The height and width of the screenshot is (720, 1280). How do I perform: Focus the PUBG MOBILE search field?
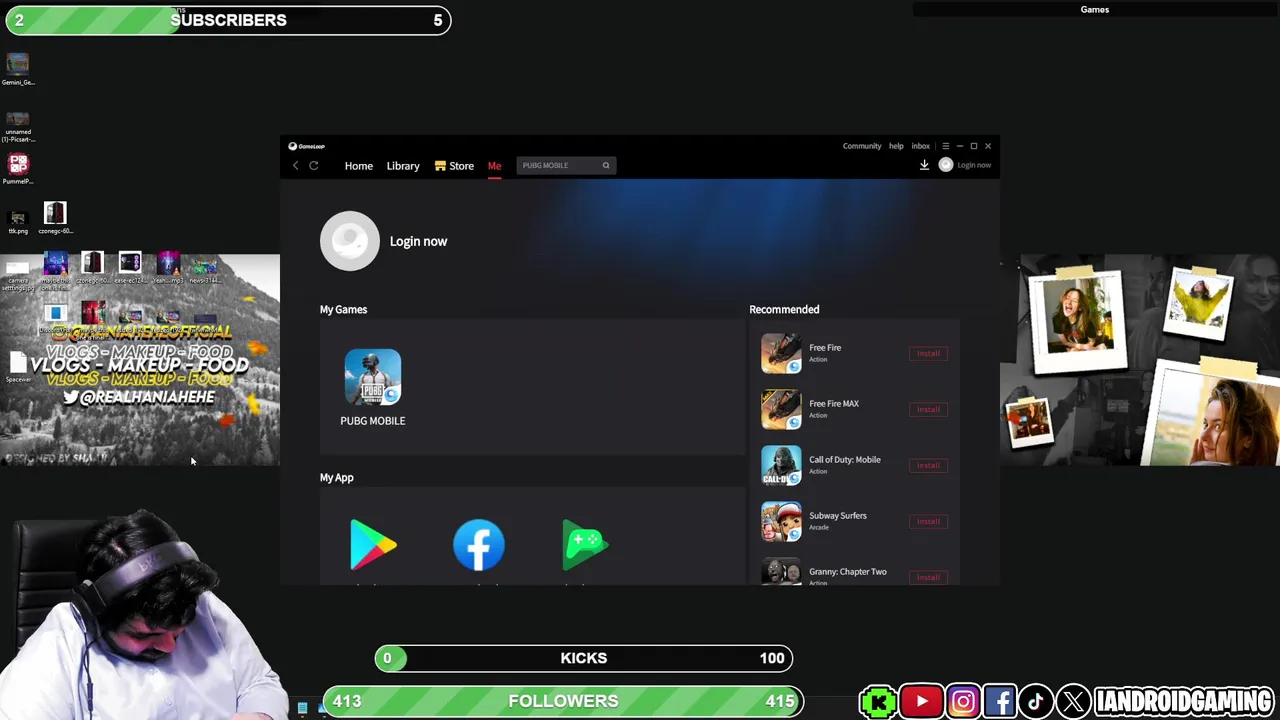[x=565, y=166]
